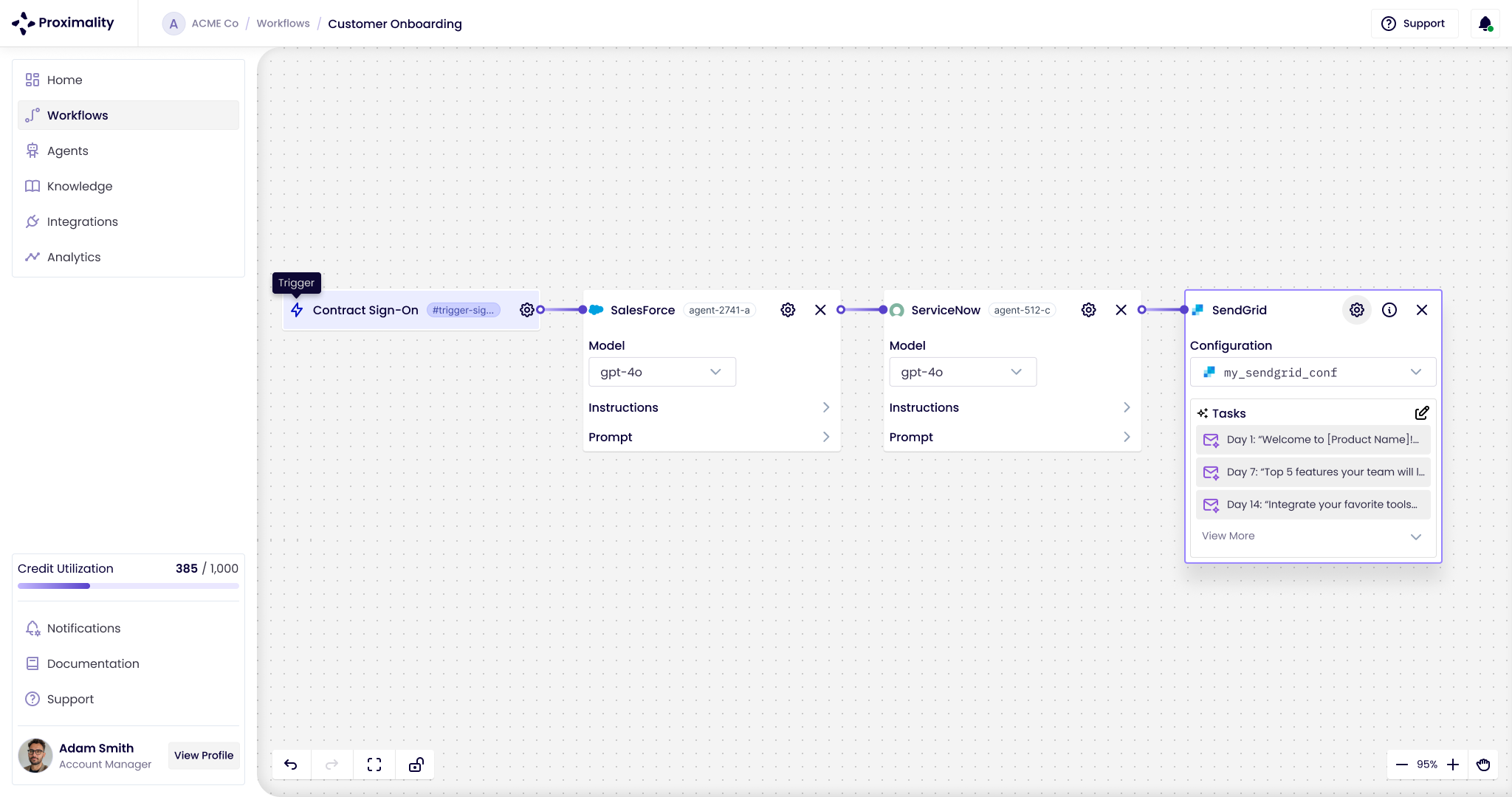Click the Tasks edit pencil icon
Viewport: 1512px width, 797px height.
[1423, 413]
